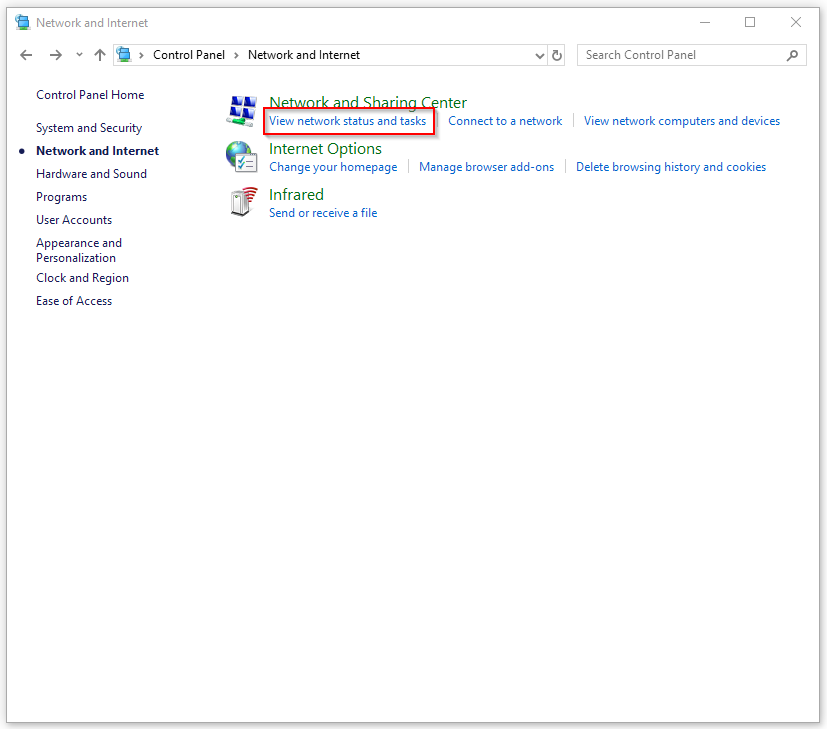Expand the address bar history dropdown
This screenshot has height=729, width=827.
coord(540,55)
